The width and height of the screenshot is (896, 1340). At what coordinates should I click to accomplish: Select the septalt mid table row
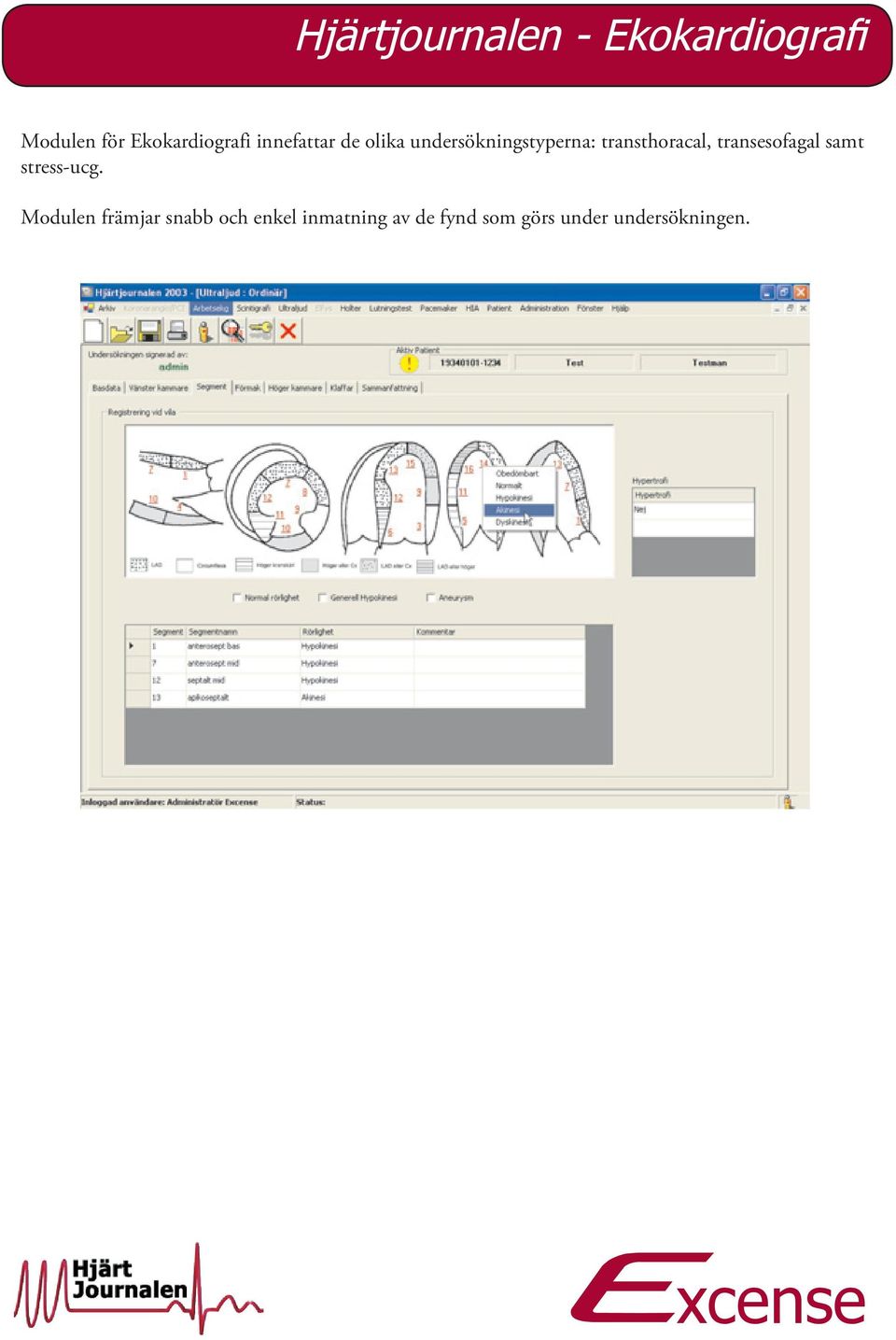356,681
